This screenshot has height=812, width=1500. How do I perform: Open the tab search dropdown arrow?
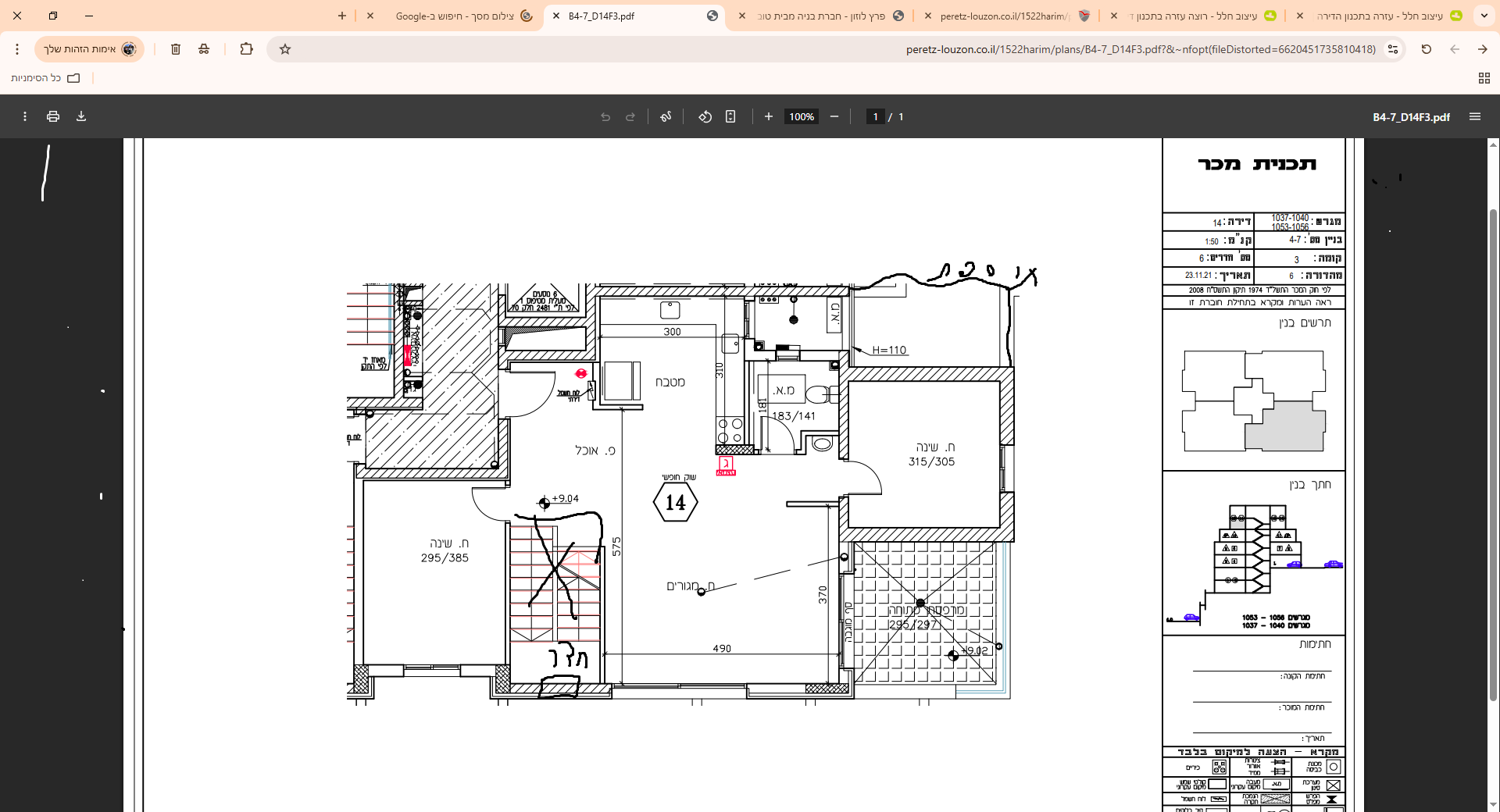click(1484, 16)
